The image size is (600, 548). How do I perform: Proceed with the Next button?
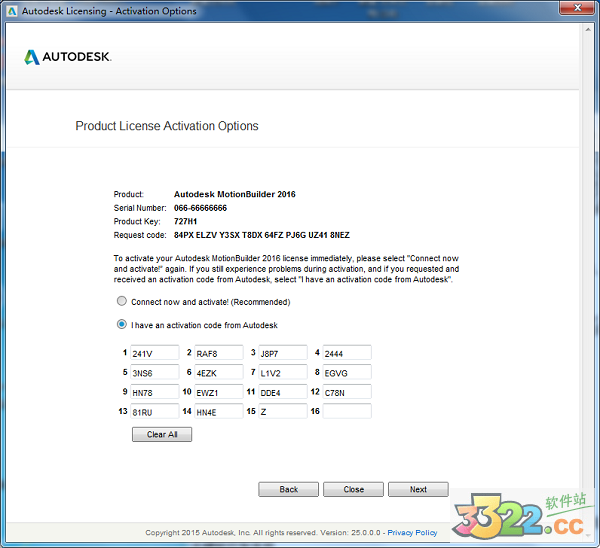[x=418, y=489]
